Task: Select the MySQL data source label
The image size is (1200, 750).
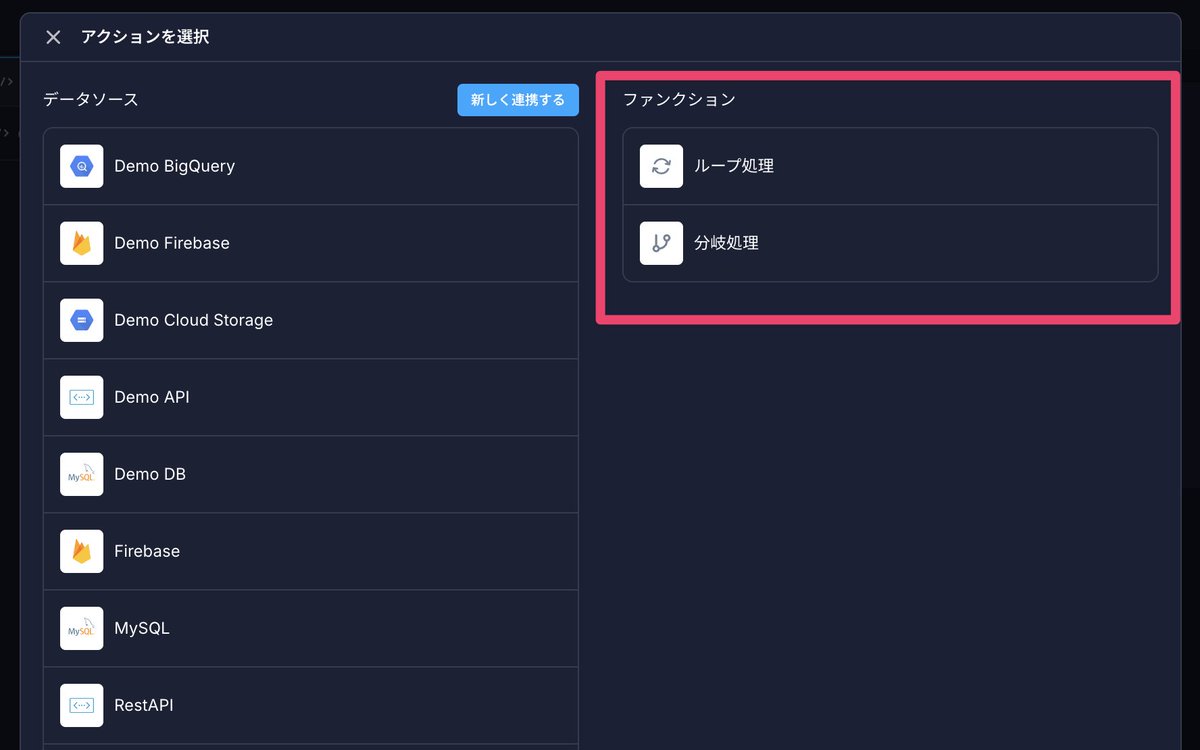Action: [x=142, y=628]
